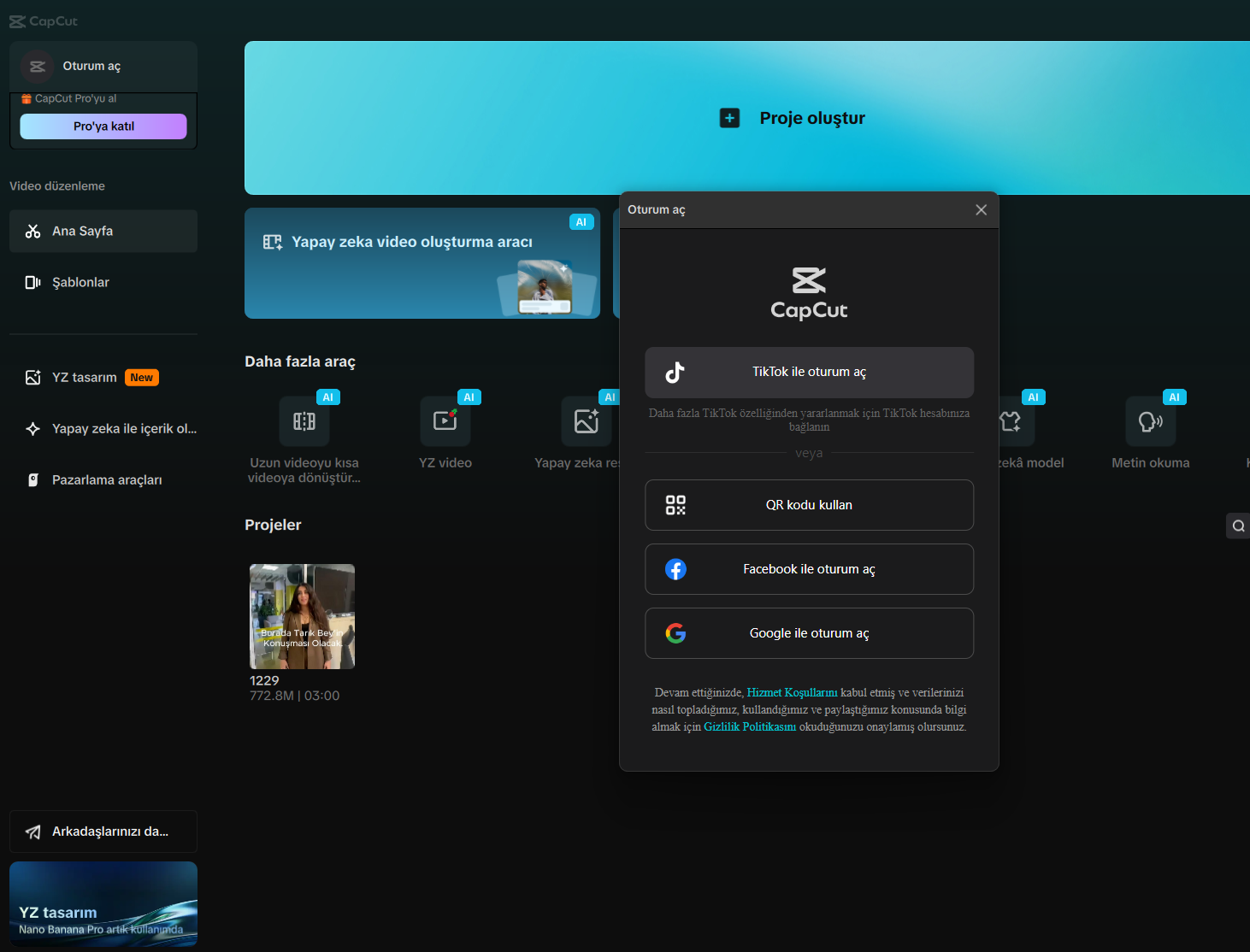Click the sparkle icon for Yapay zeka ile içerik

pyautogui.click(x=33, y=428)
